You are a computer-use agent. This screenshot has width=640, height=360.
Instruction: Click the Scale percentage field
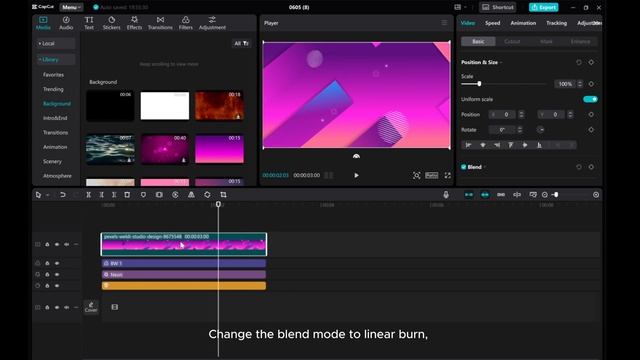(565, 84)
